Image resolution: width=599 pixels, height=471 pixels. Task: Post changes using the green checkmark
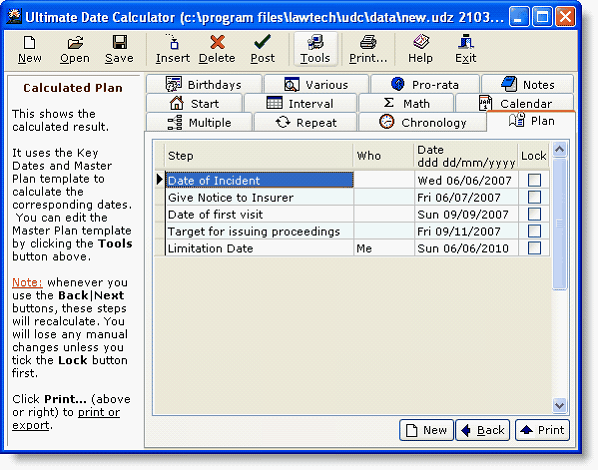262,49
